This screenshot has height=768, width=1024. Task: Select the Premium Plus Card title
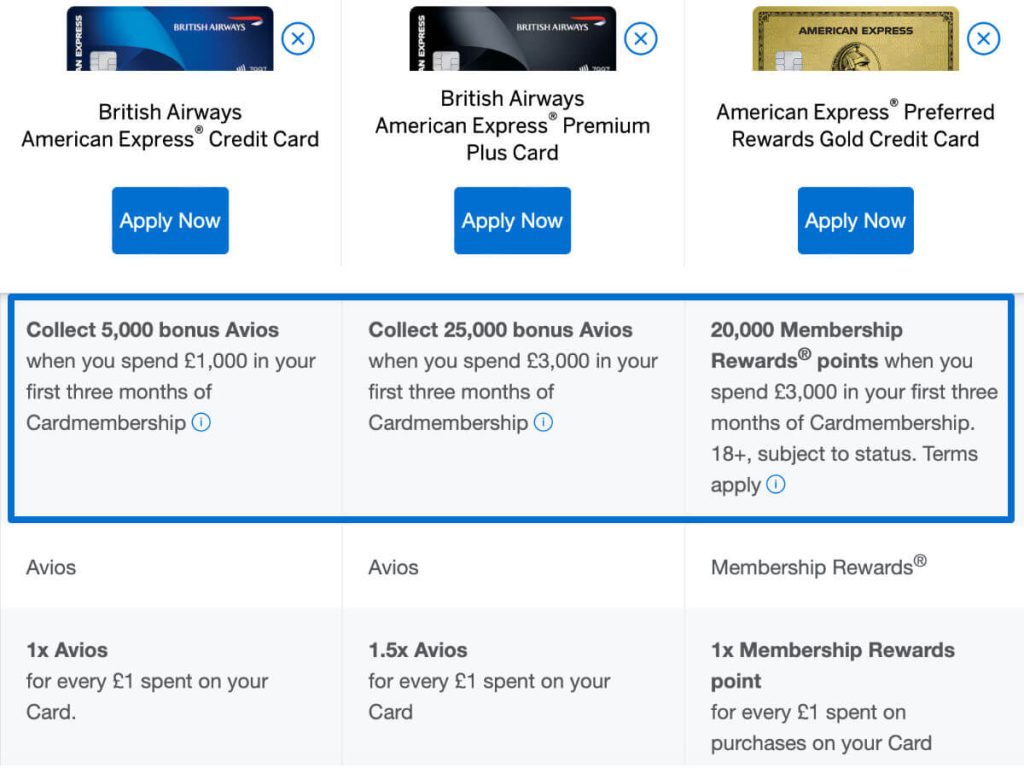[512, 126]
